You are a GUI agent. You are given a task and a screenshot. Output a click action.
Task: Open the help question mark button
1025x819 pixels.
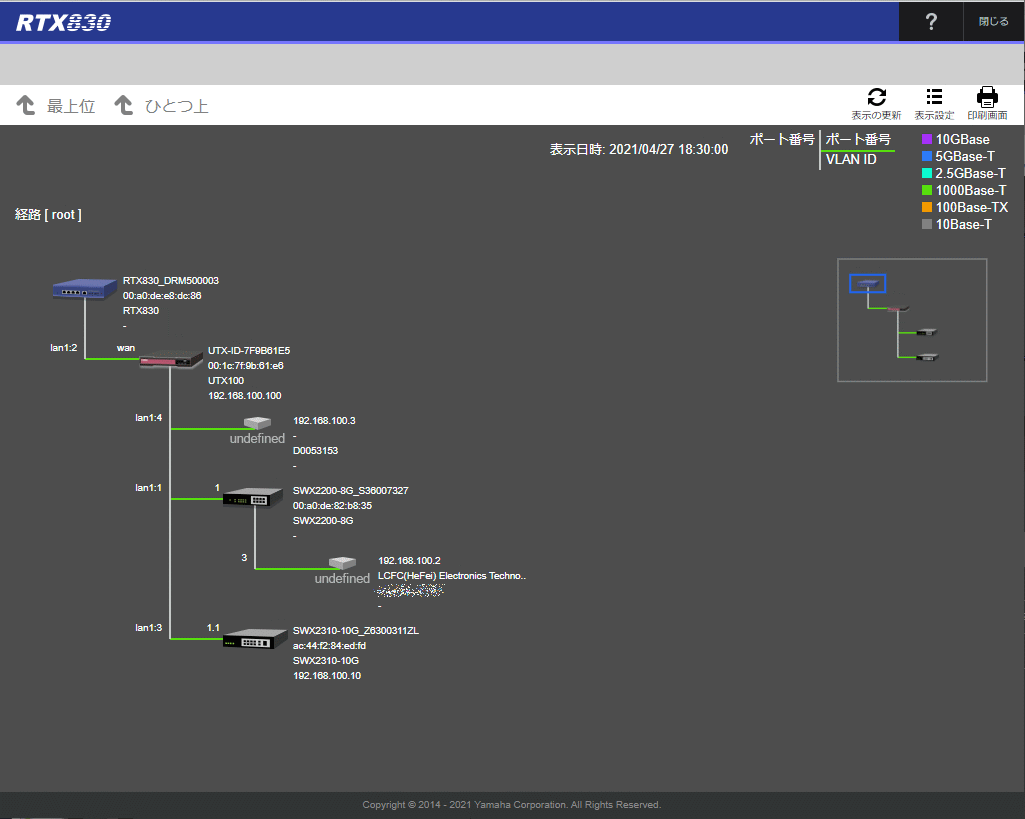pyautogui.click(x=931, y=22)
